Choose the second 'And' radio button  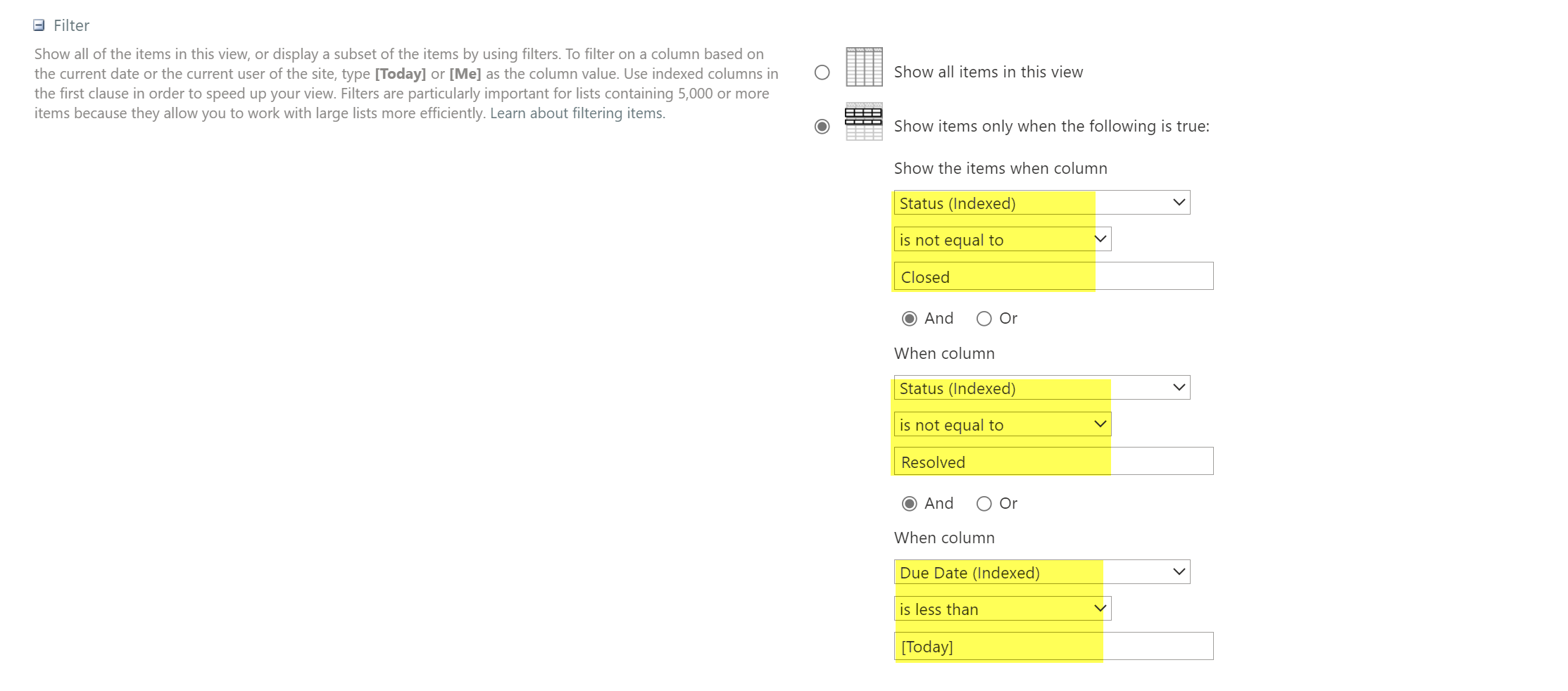coord(910,504)
